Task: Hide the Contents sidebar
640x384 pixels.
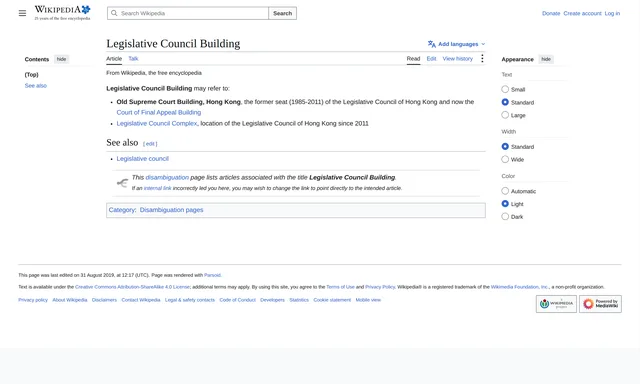Action: [x=61, y=59]
